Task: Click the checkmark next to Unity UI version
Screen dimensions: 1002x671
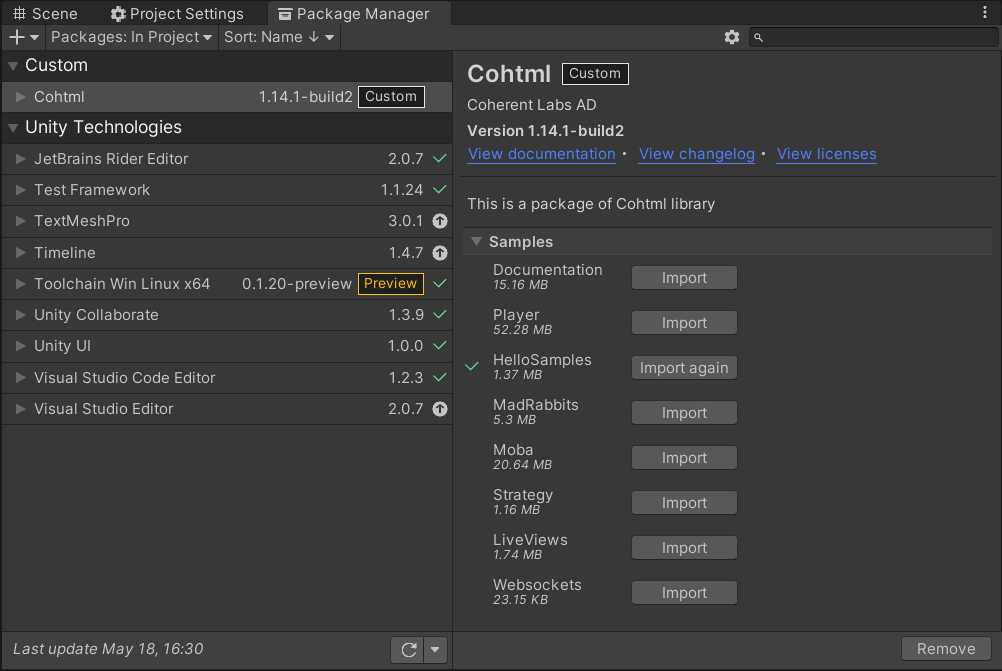Action: [440, 346]
